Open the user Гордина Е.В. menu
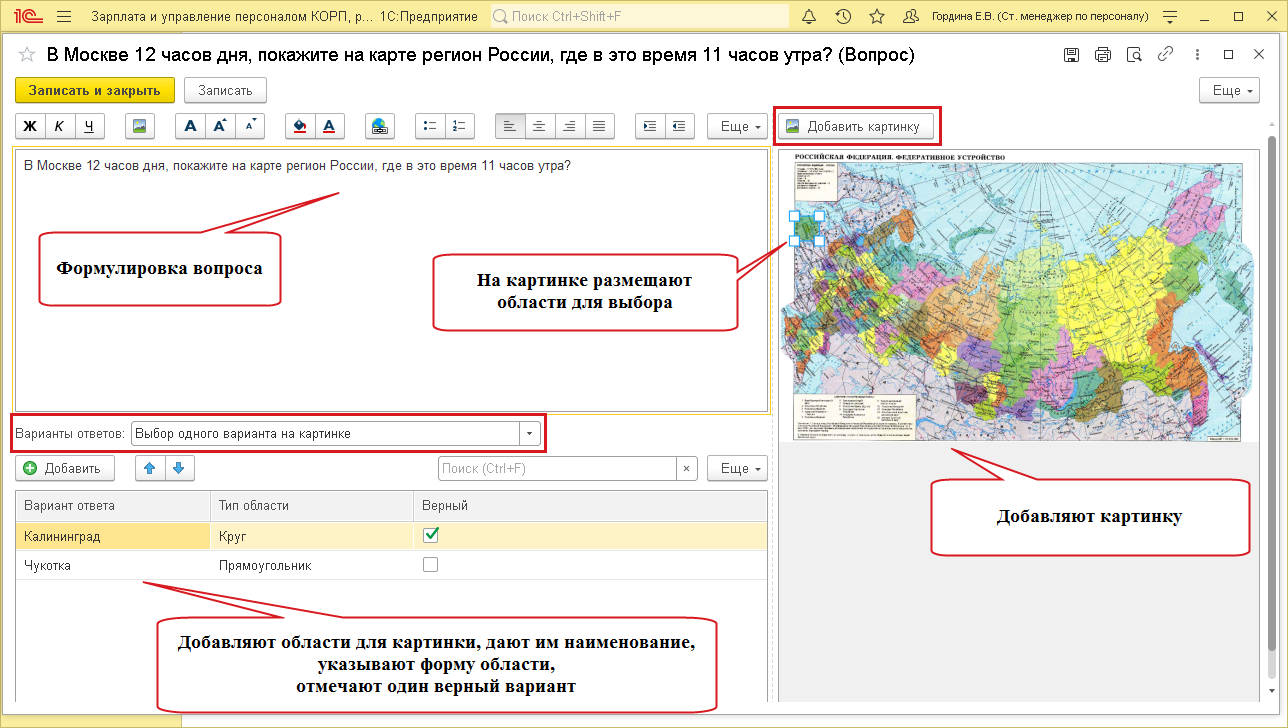Viewport: 1288px width, 728px height. [x=1040, y=17]
